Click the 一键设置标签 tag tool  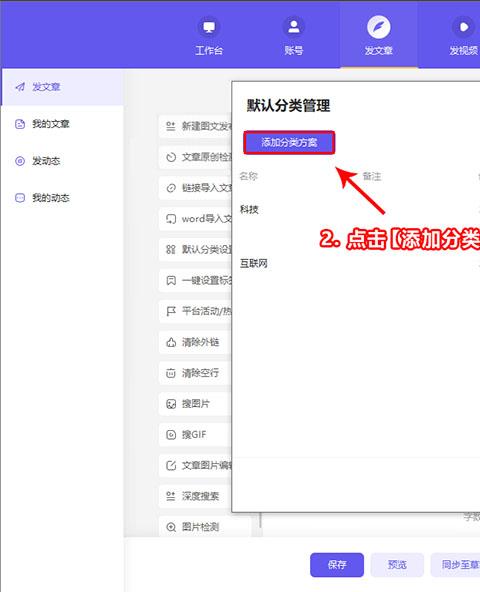tap(195, 281)
